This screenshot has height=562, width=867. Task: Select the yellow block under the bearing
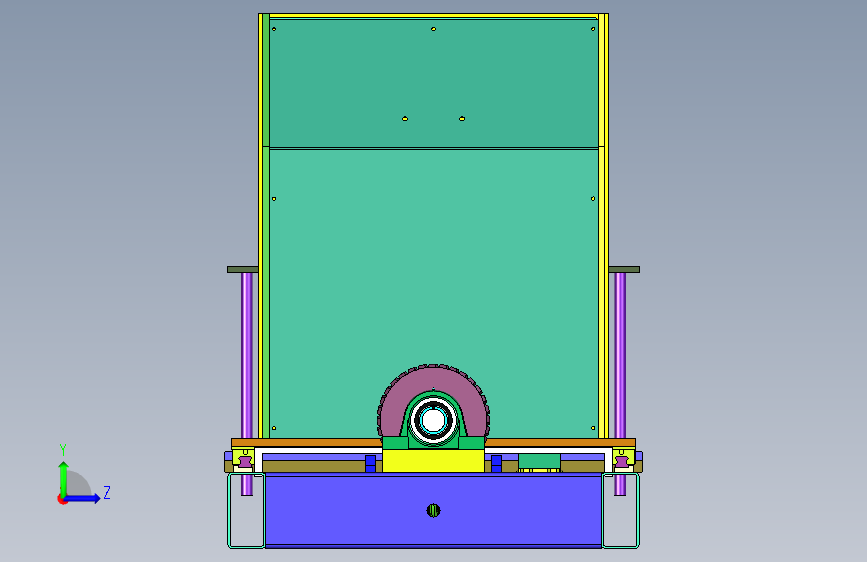coord(434,461)
